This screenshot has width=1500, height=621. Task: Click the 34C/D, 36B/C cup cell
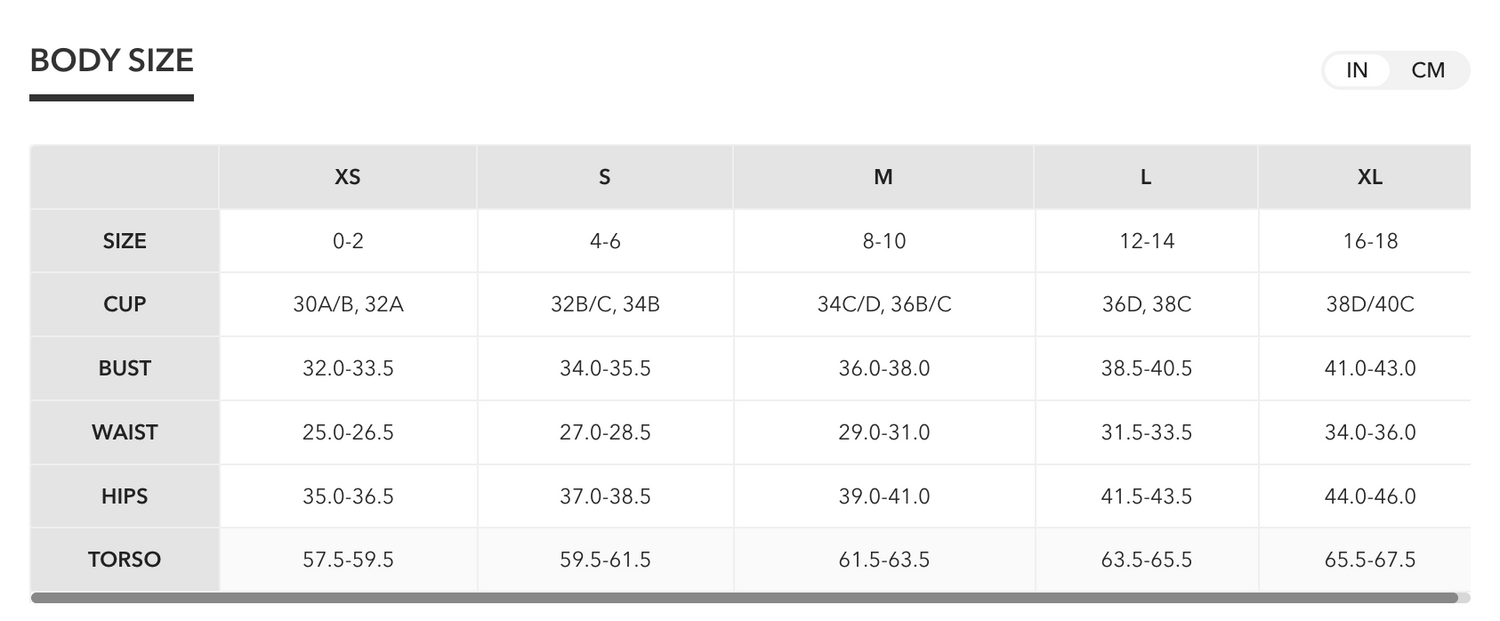coord(884,304)
